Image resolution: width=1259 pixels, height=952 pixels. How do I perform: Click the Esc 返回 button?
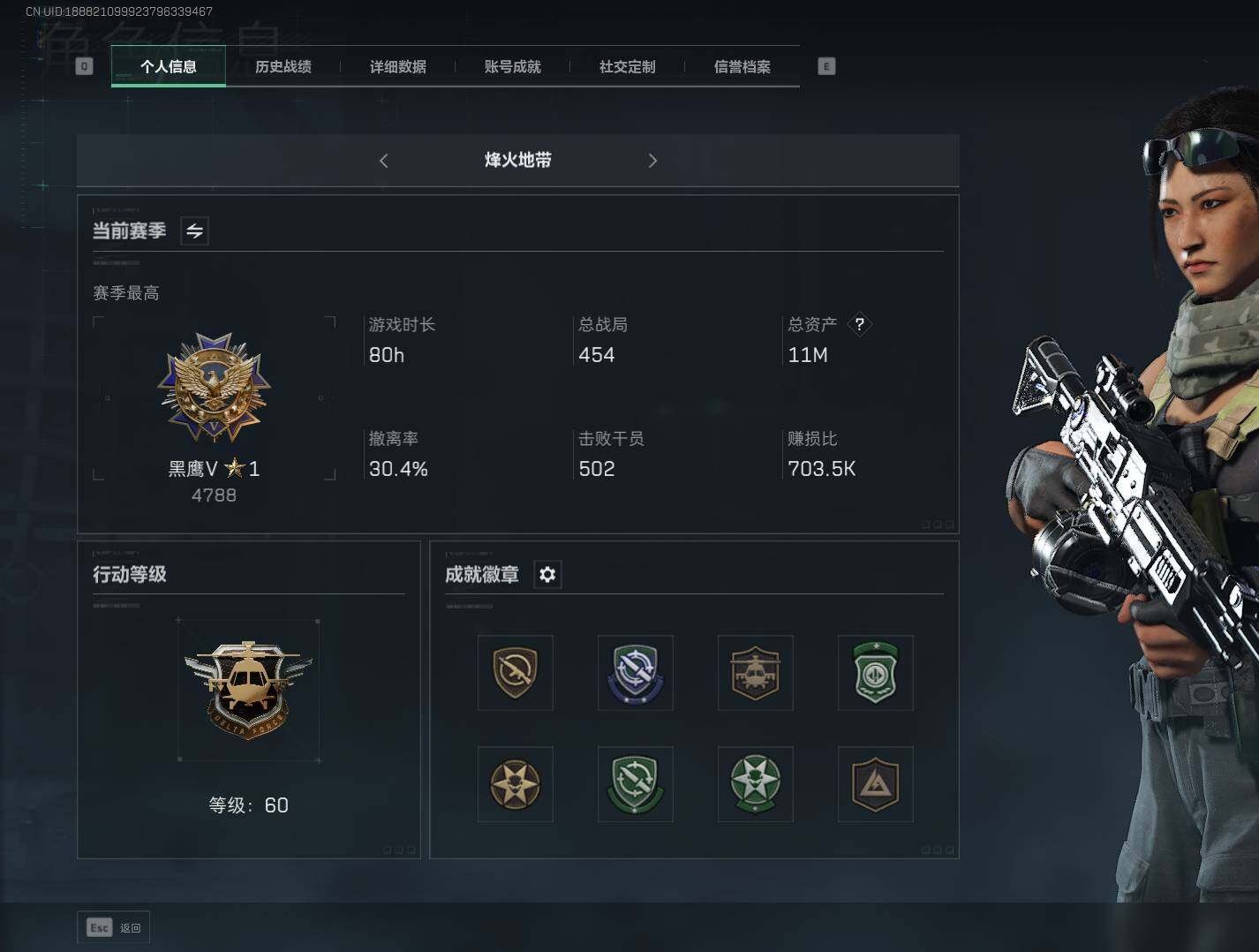[x=113, y=927]
